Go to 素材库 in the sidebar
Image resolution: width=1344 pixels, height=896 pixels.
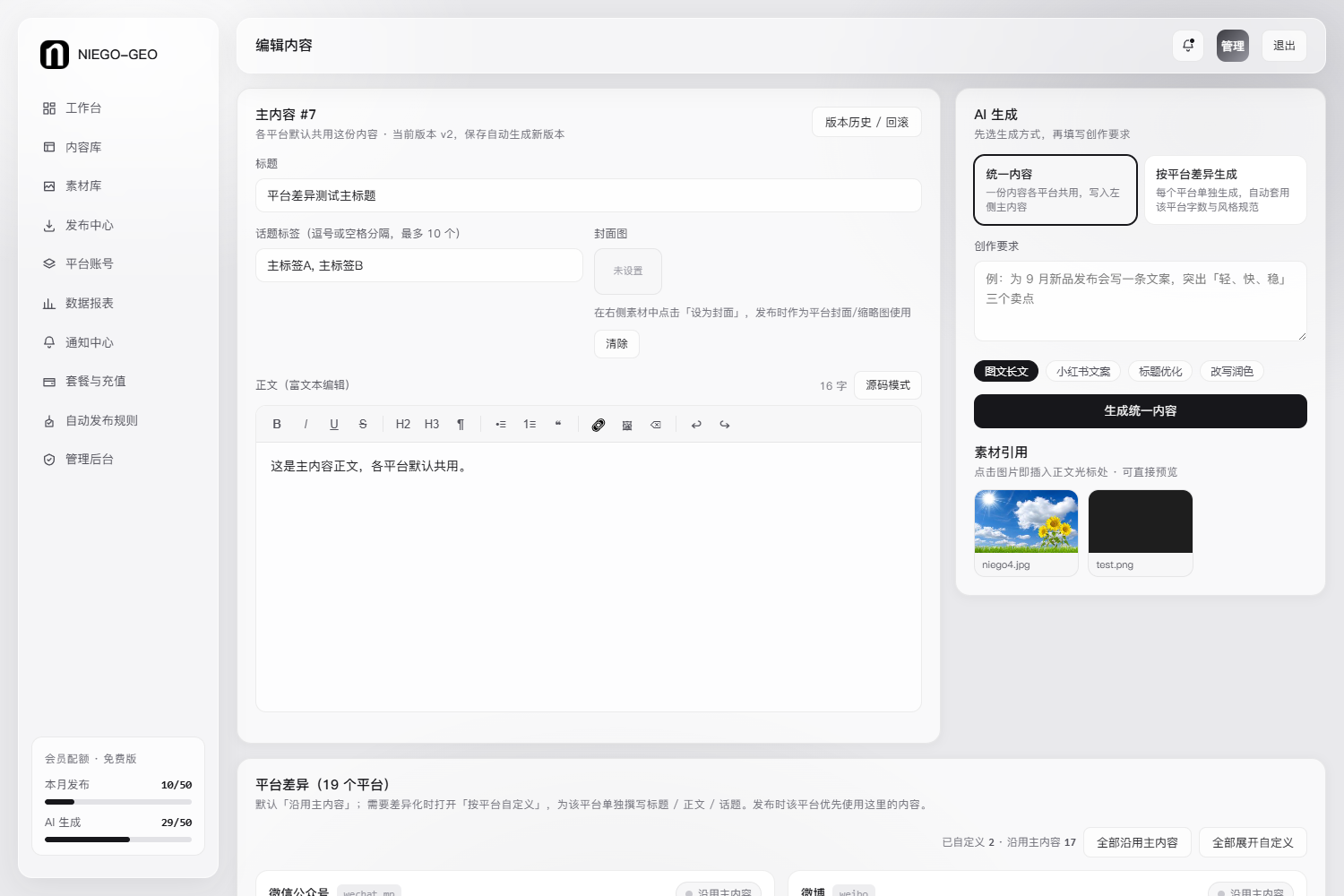point(118,186)
